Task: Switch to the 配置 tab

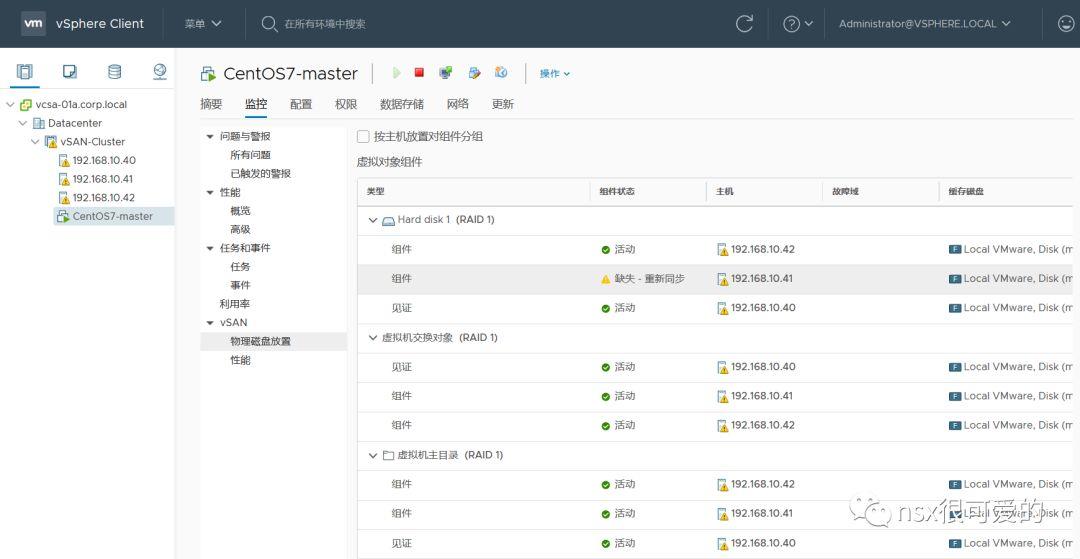Action: pyautogui.click(x=301, y=104)
